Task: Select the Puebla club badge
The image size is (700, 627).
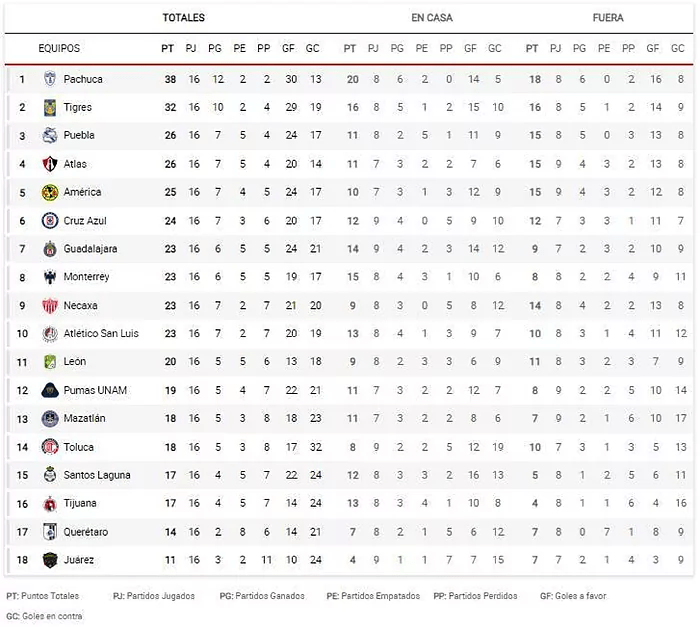Action: [x=49, y=136]
